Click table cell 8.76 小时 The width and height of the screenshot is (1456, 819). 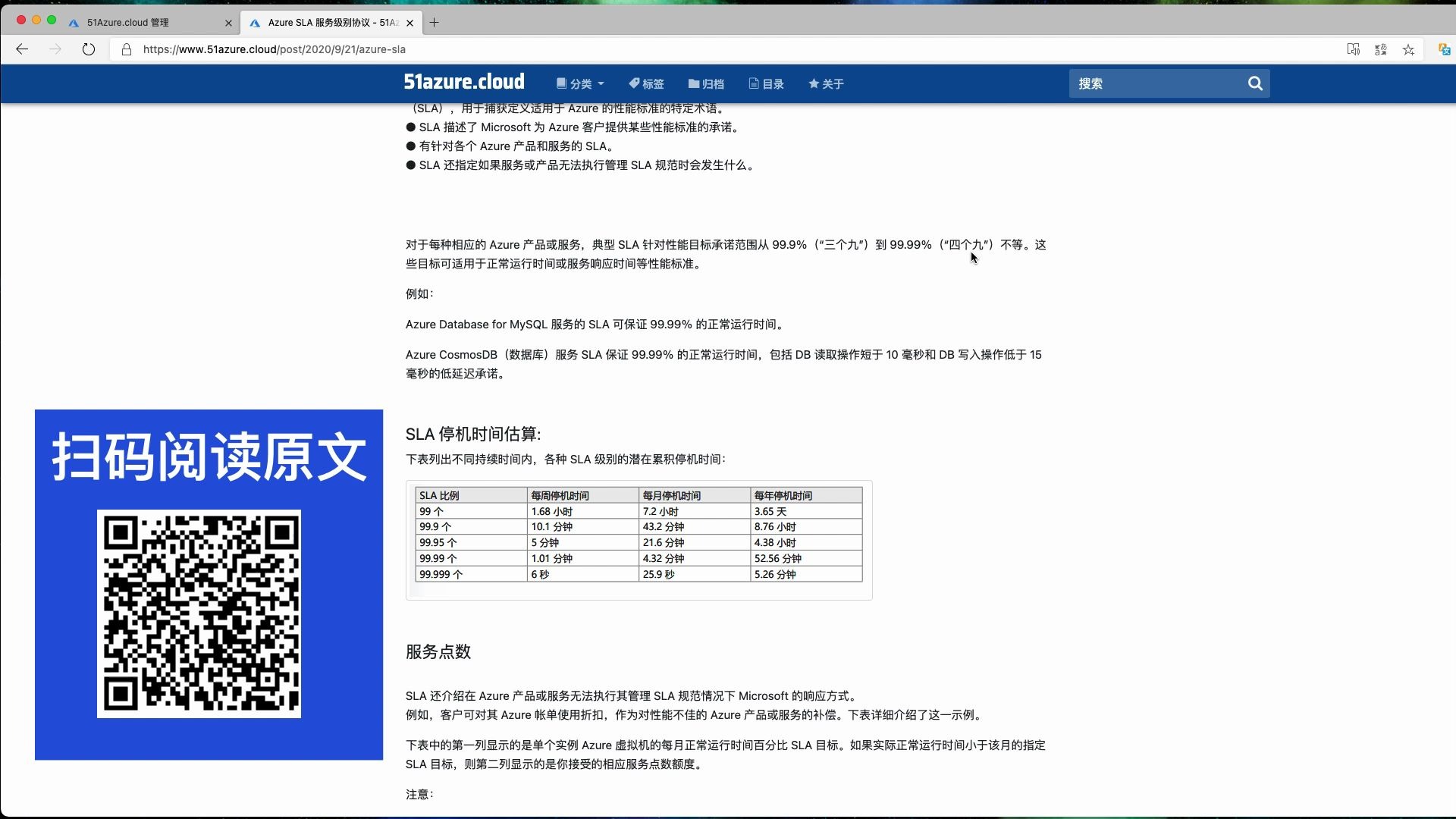(807, 526)
